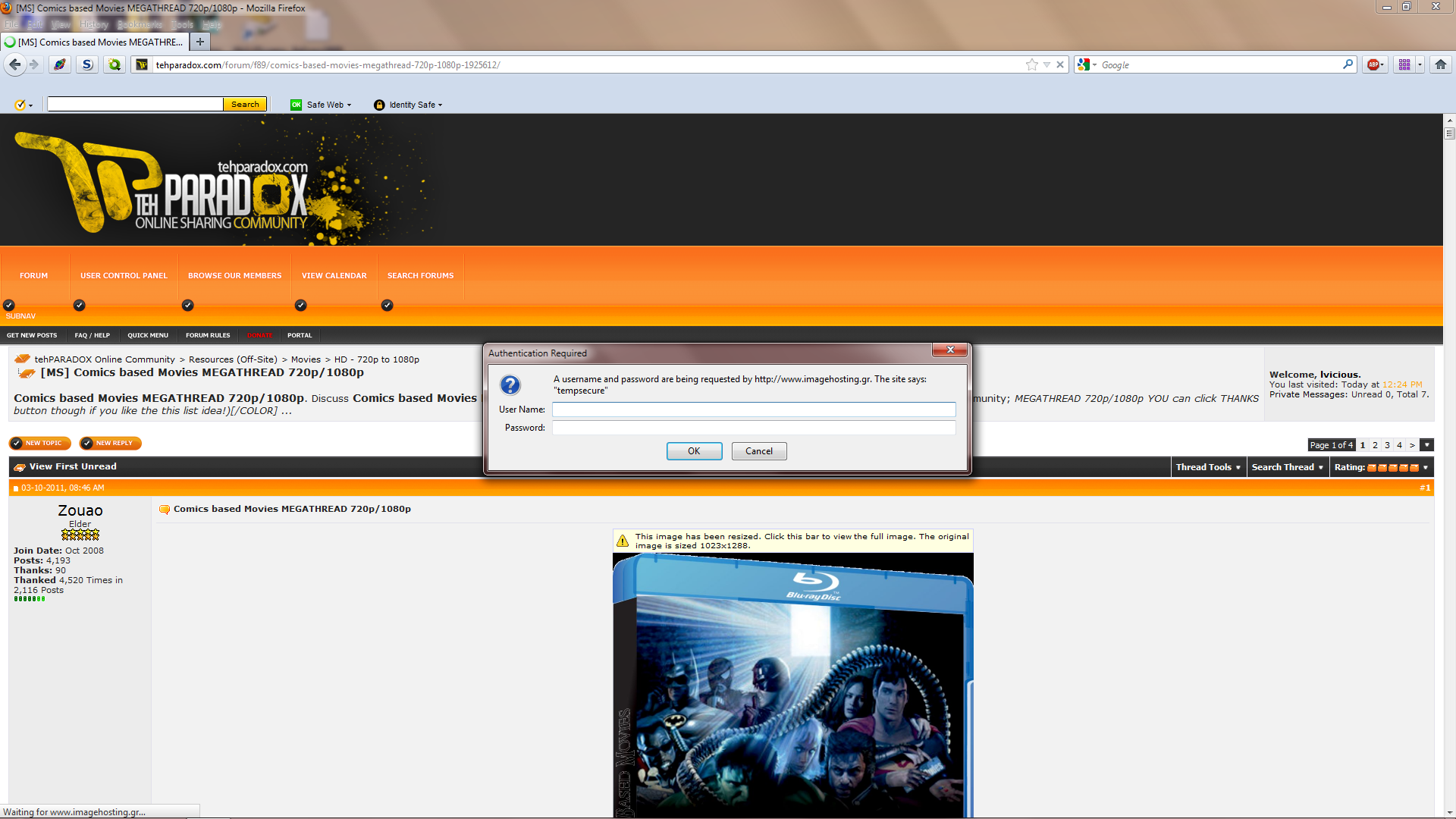Bookmark this page with the star icon
The height and width of the screenshot is (819, 1456).
1031,64
